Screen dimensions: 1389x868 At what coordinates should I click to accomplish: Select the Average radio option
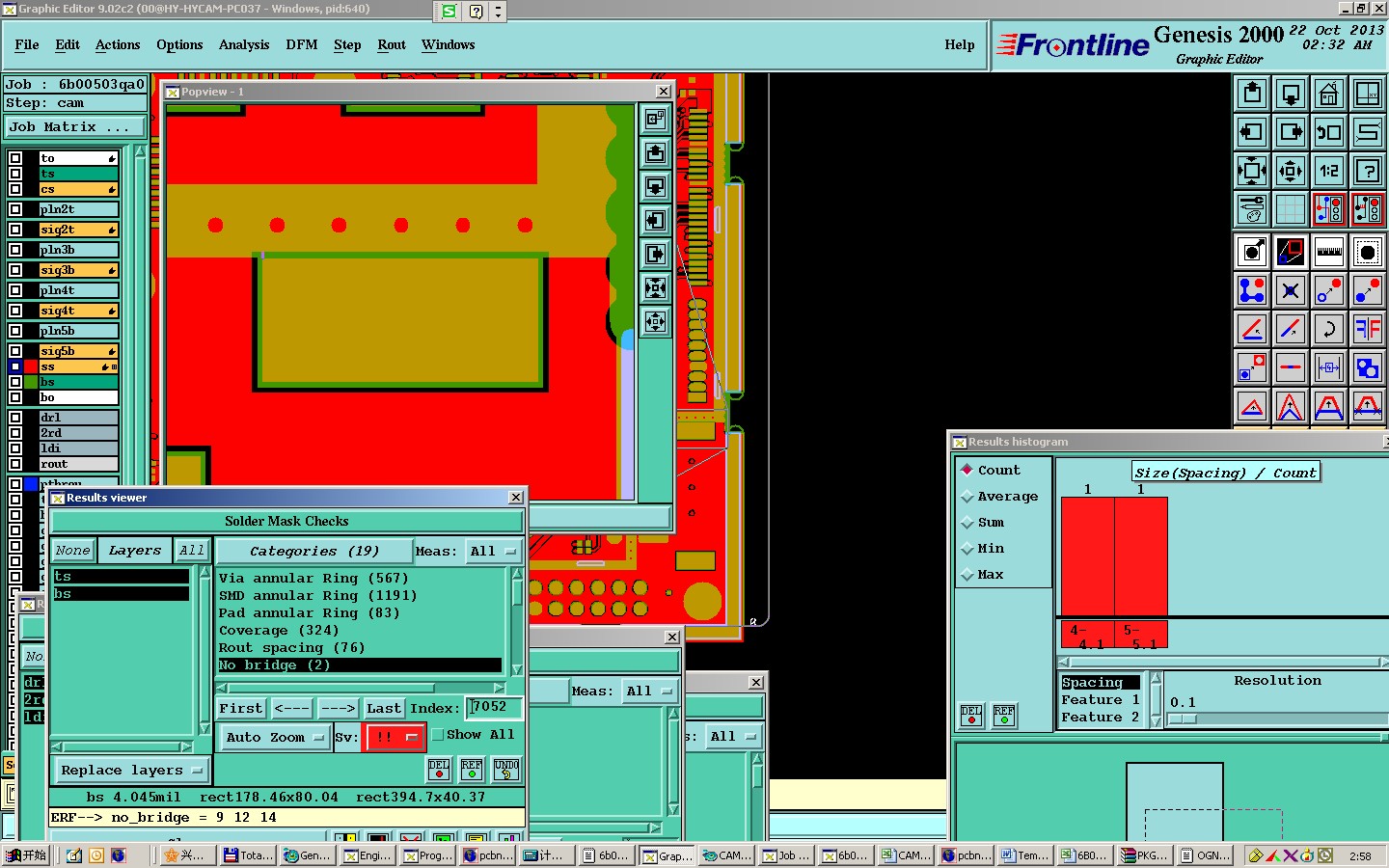coord(967,497)
